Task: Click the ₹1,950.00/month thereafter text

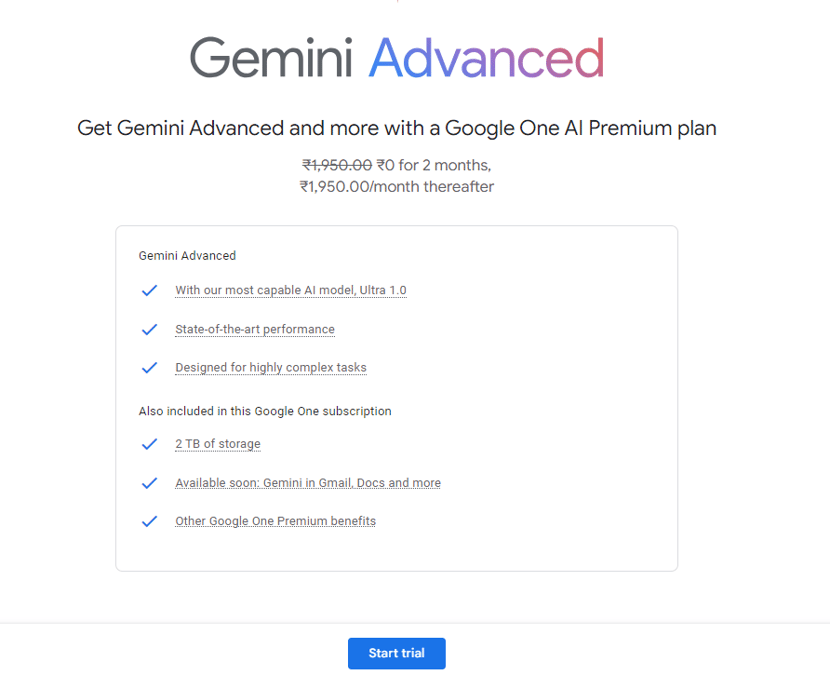Action: tap(397, 187)
